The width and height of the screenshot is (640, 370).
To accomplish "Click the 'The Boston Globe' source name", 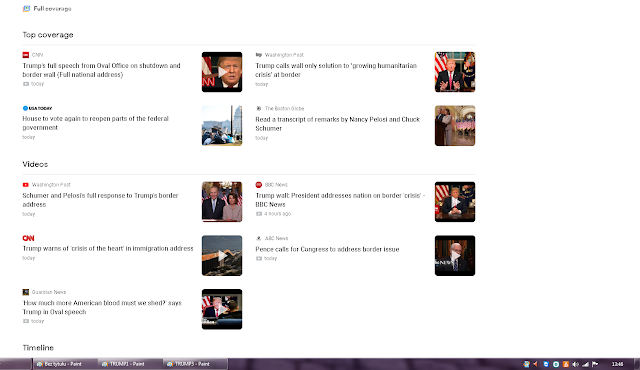I will click(284, 109).
